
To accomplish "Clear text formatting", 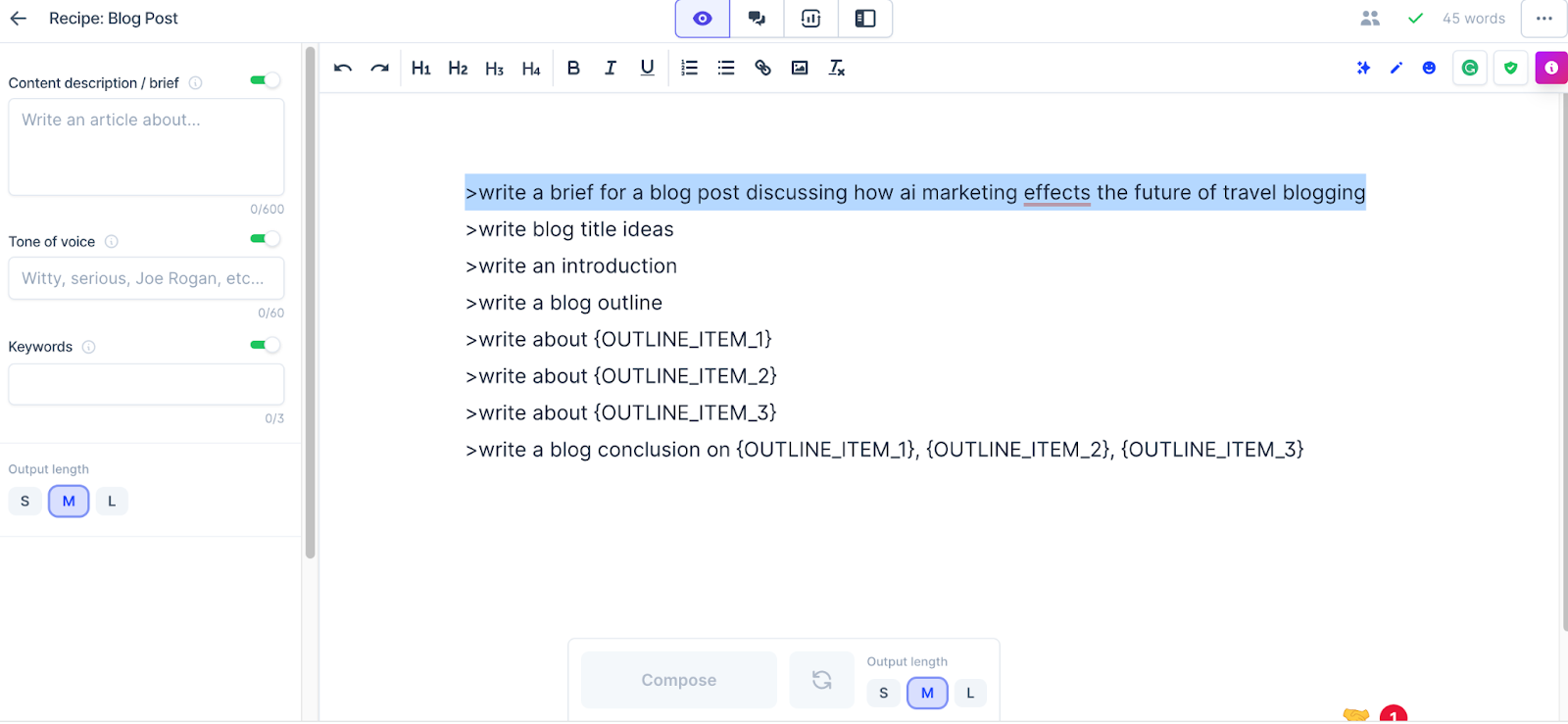I will point(837,68).
